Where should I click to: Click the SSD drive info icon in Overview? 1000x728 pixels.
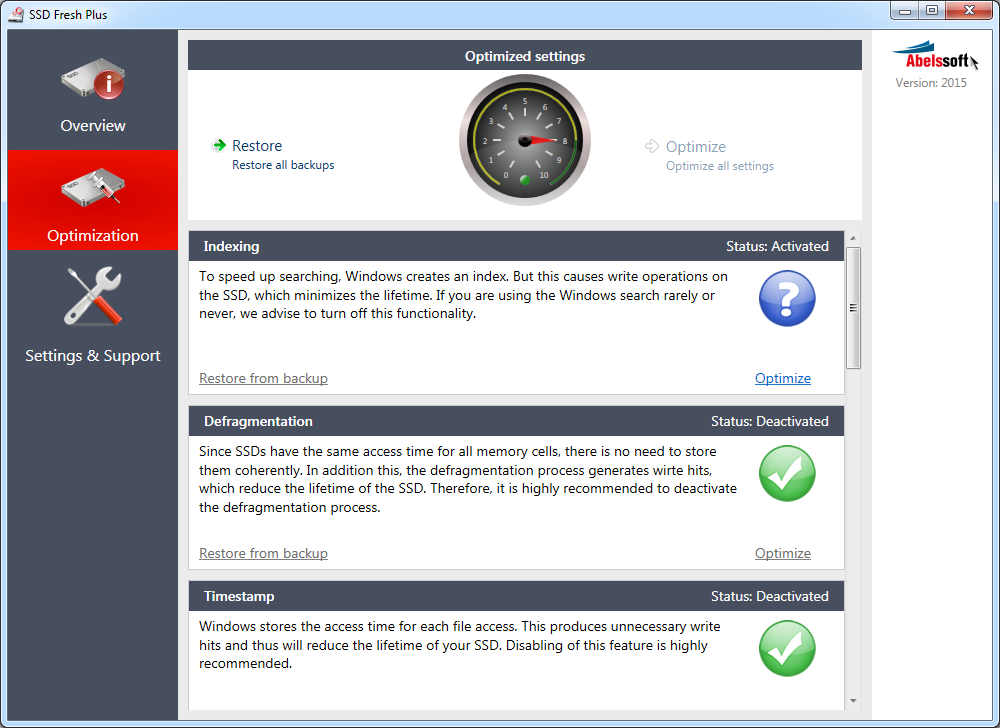point(93,78)
